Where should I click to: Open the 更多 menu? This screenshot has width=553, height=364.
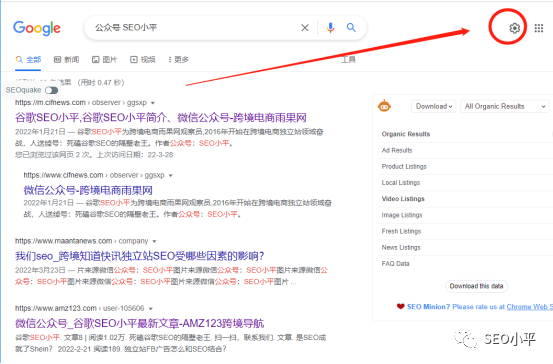tap(178, 60)
